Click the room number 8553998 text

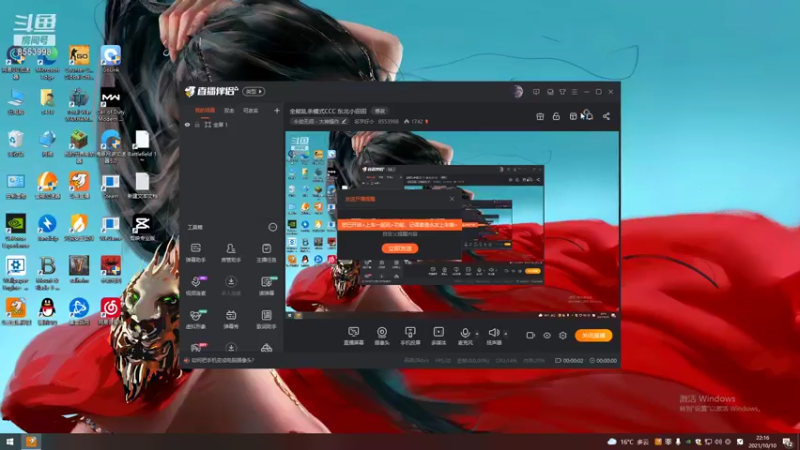[388, 121]
